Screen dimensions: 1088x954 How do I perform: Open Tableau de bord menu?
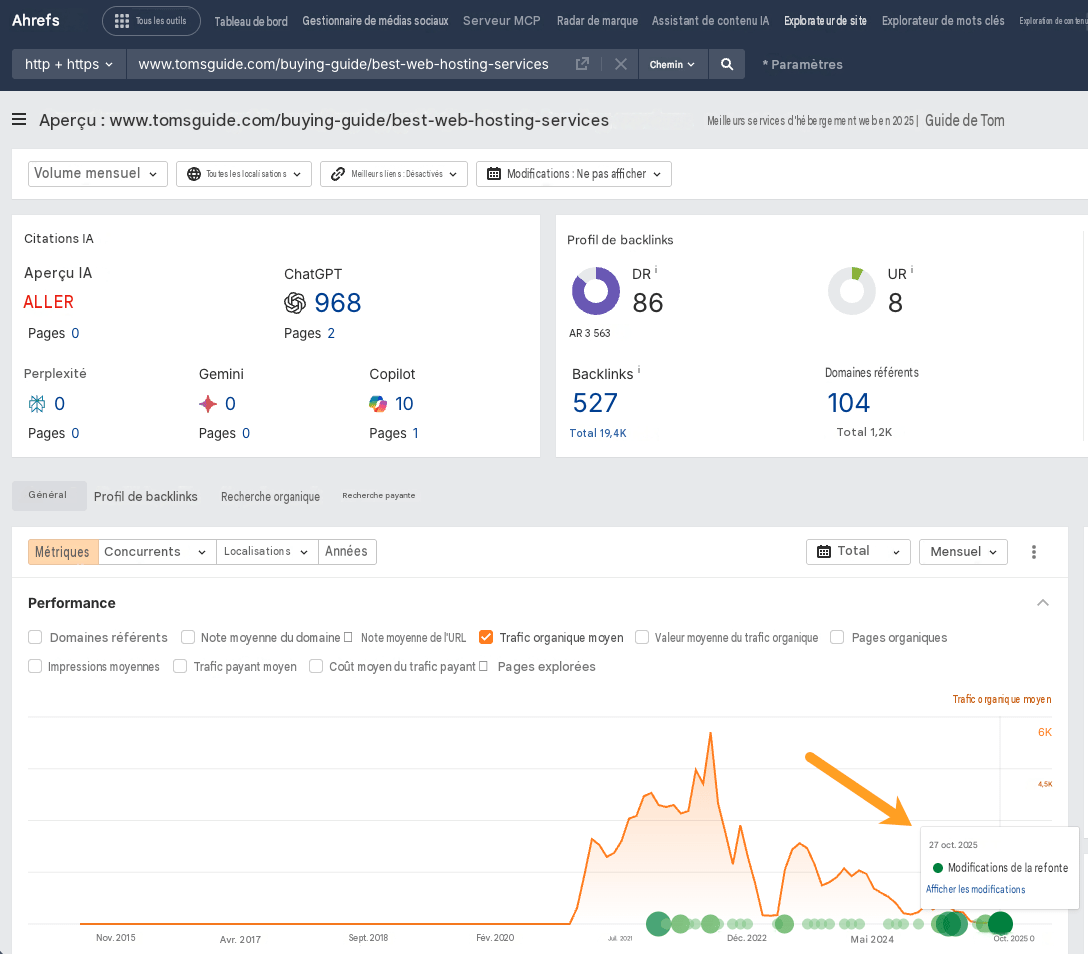pos(251,21)
